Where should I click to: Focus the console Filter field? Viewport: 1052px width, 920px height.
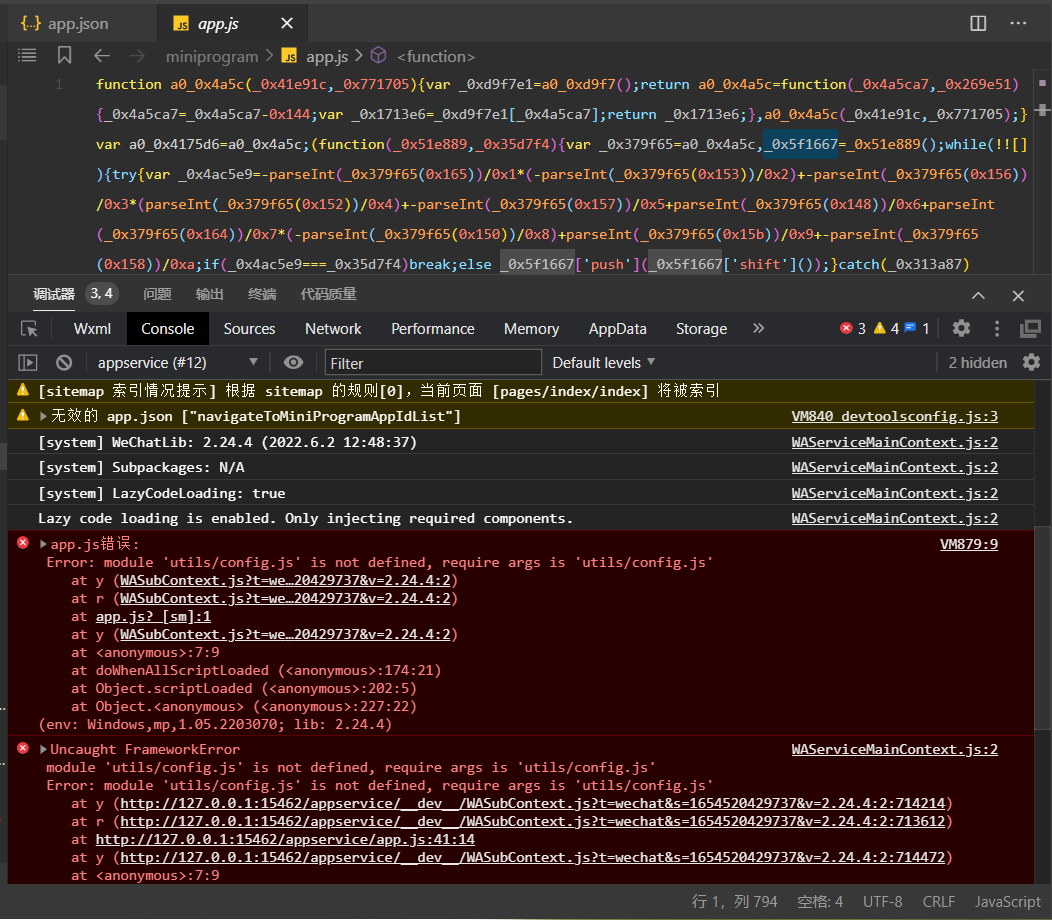433,363
